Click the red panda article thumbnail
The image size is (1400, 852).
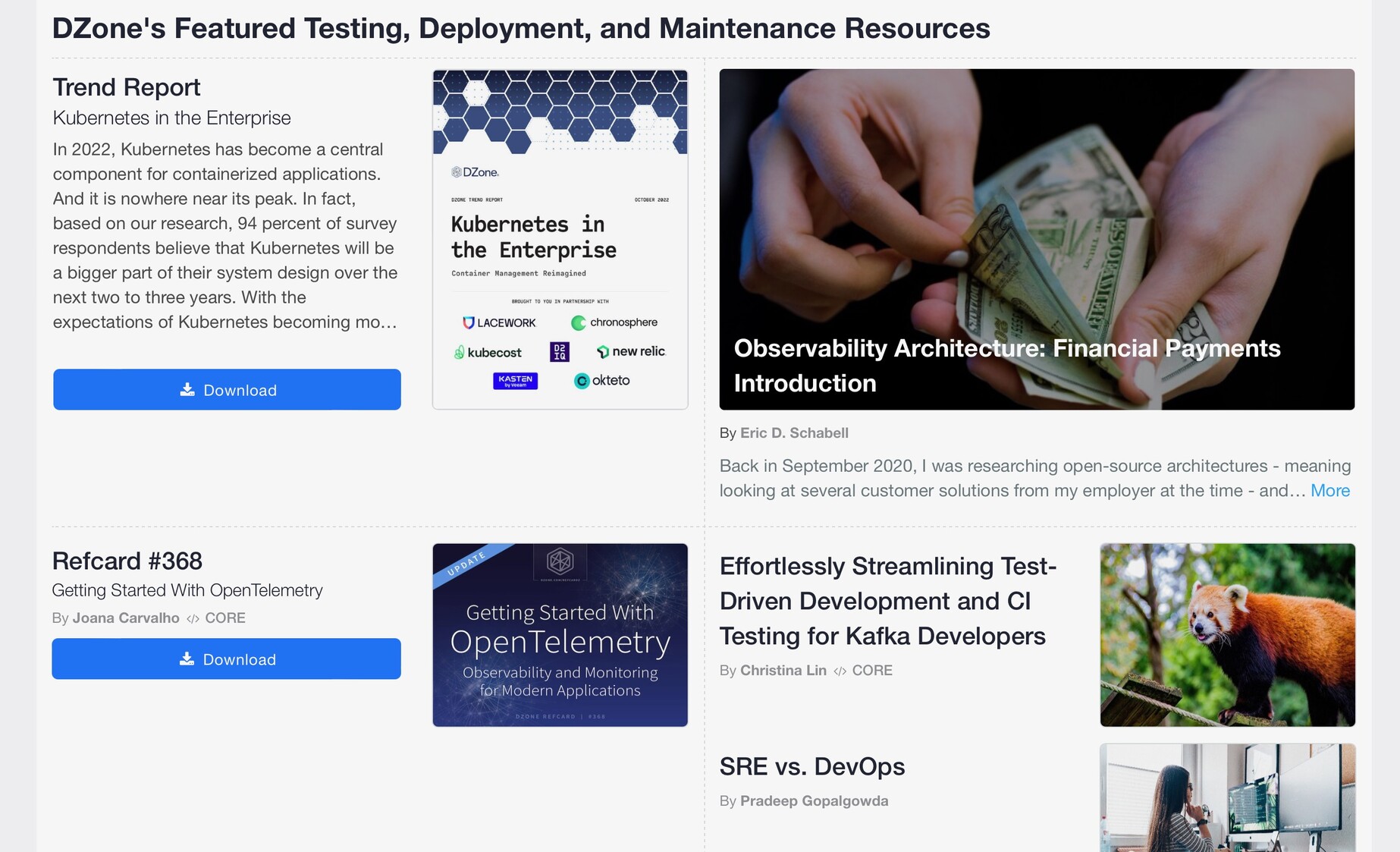(1228, 635)
